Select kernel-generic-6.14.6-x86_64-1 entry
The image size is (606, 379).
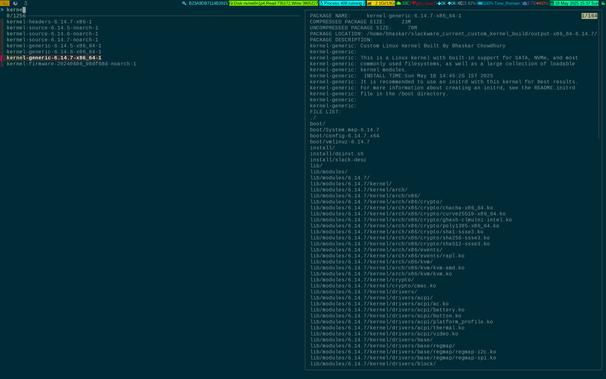pyautogui.click(x=54, y=52)
